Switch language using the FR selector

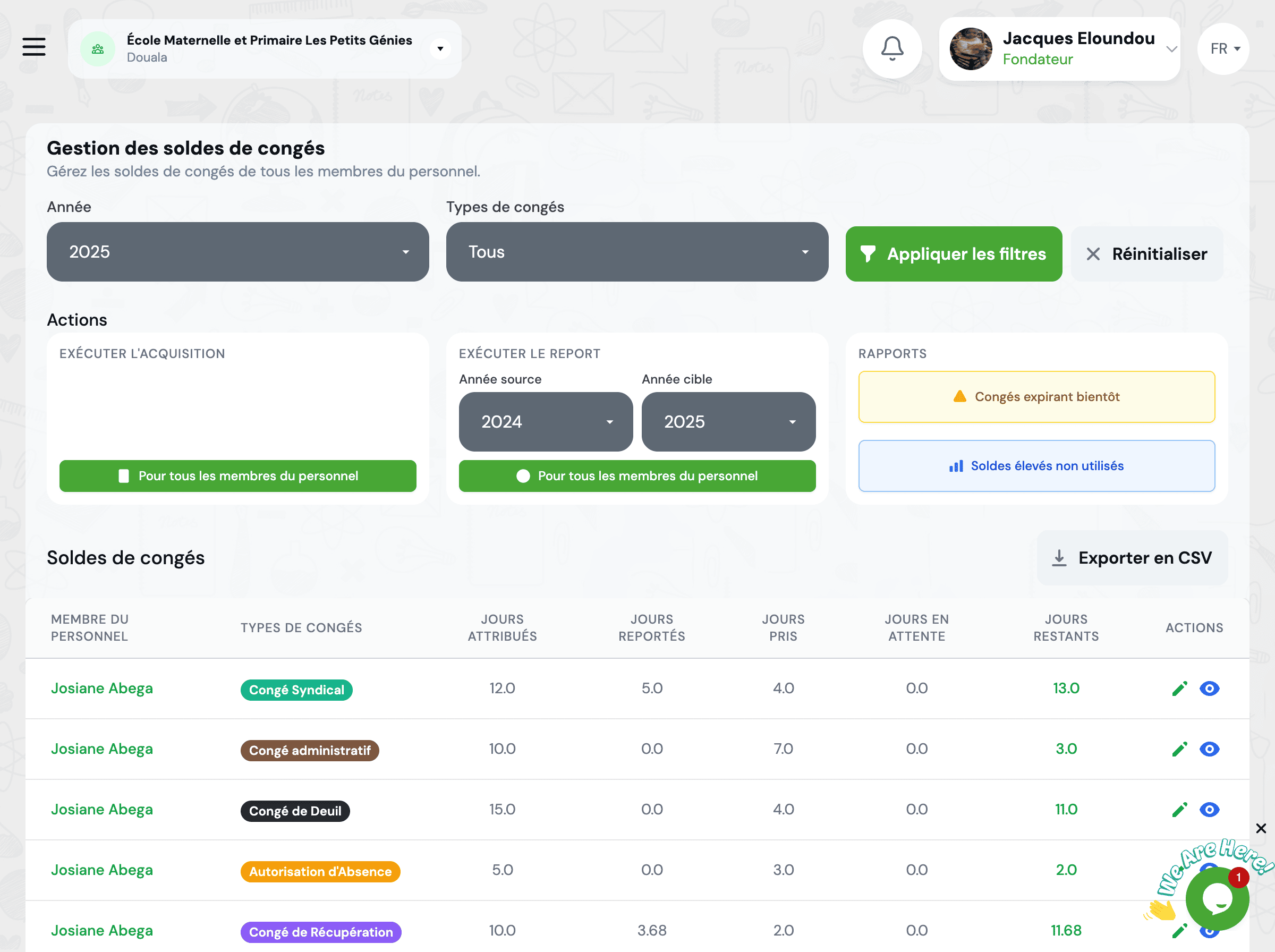(x=1222, y=48)
